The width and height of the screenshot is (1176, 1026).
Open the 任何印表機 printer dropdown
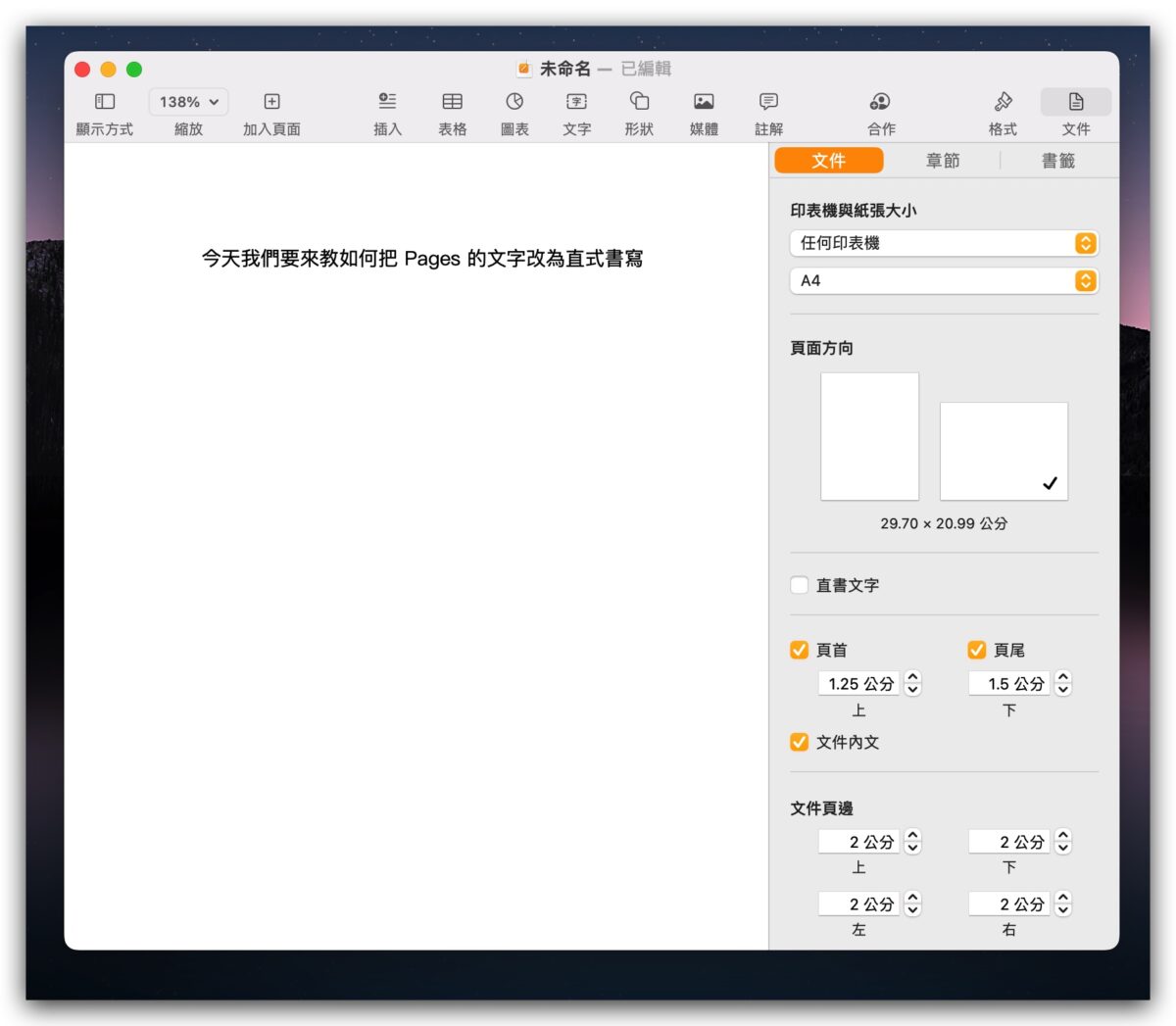click(x=944, y=243)
